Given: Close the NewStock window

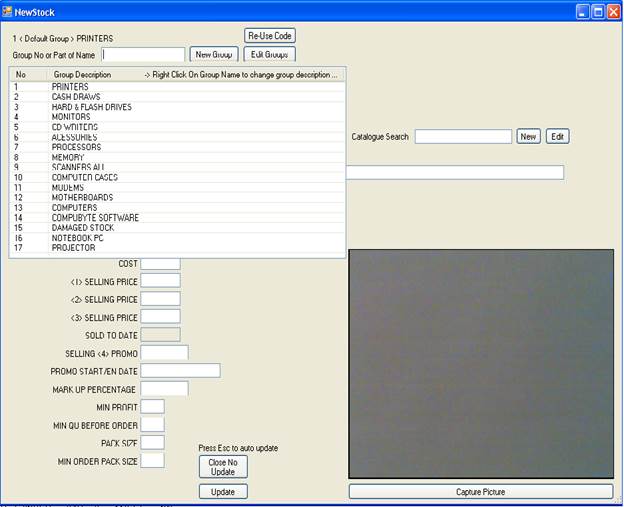Looking at the screenshot, I should (x=614, y=12).
